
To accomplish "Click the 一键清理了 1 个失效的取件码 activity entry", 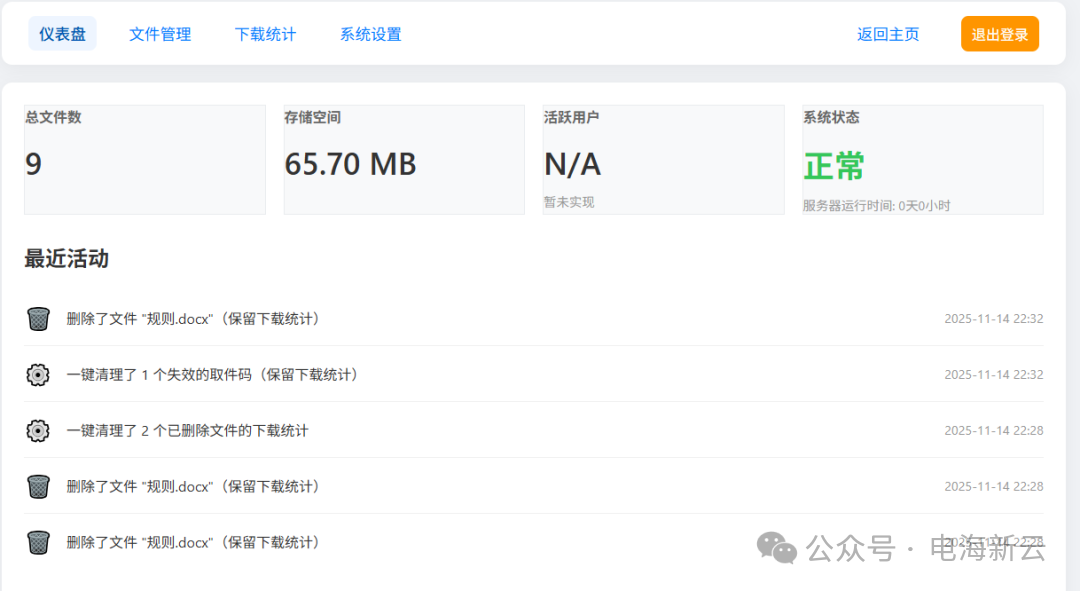I will point(212,375).
